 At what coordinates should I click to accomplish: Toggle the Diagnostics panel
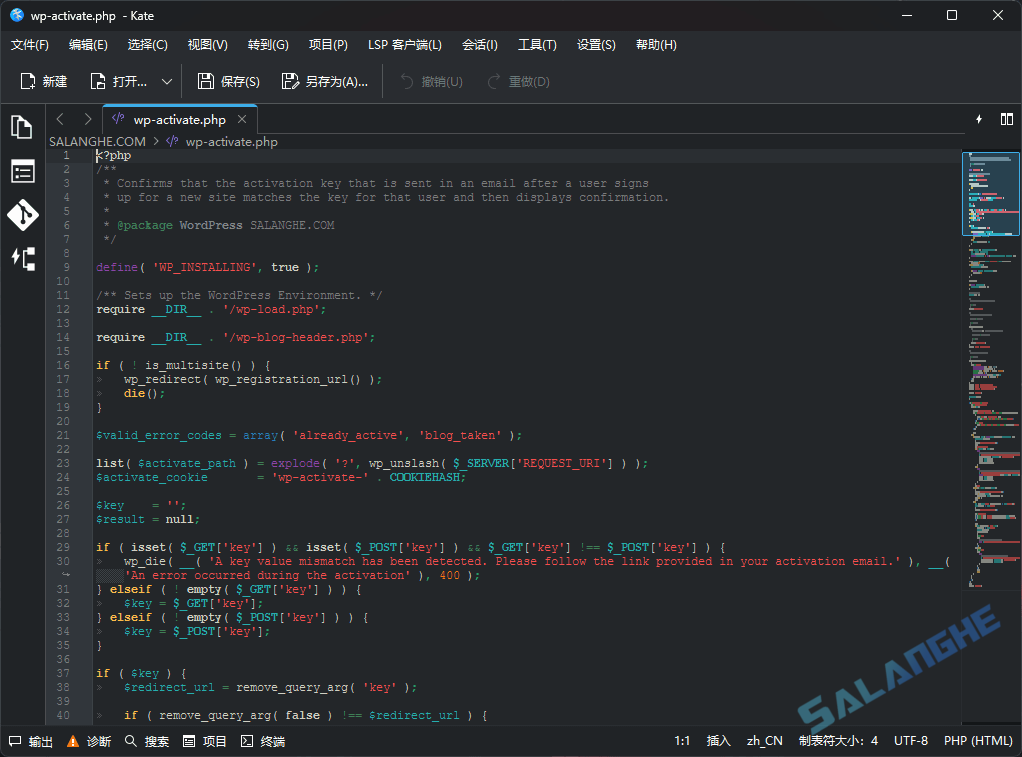point(89,741)
